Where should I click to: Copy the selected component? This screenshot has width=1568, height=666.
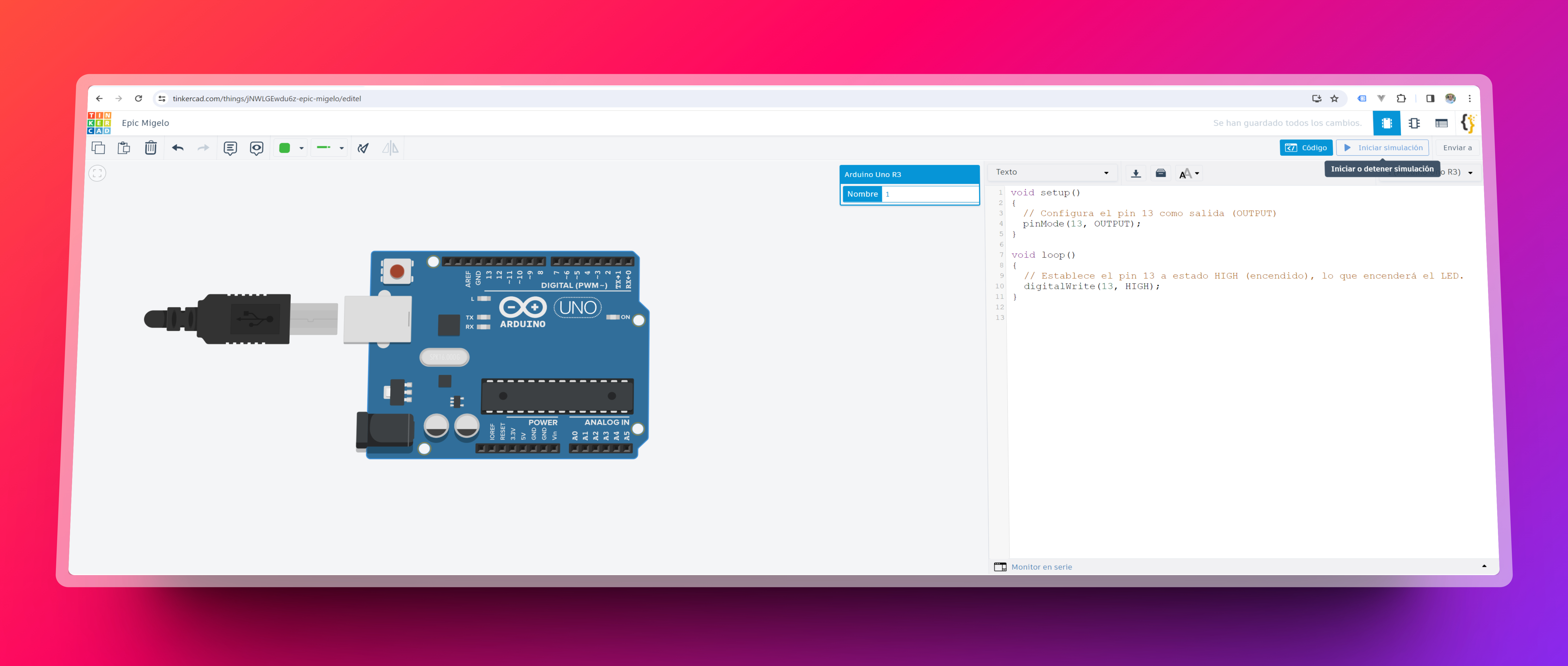pyautogui.click(x=98, y=148)
